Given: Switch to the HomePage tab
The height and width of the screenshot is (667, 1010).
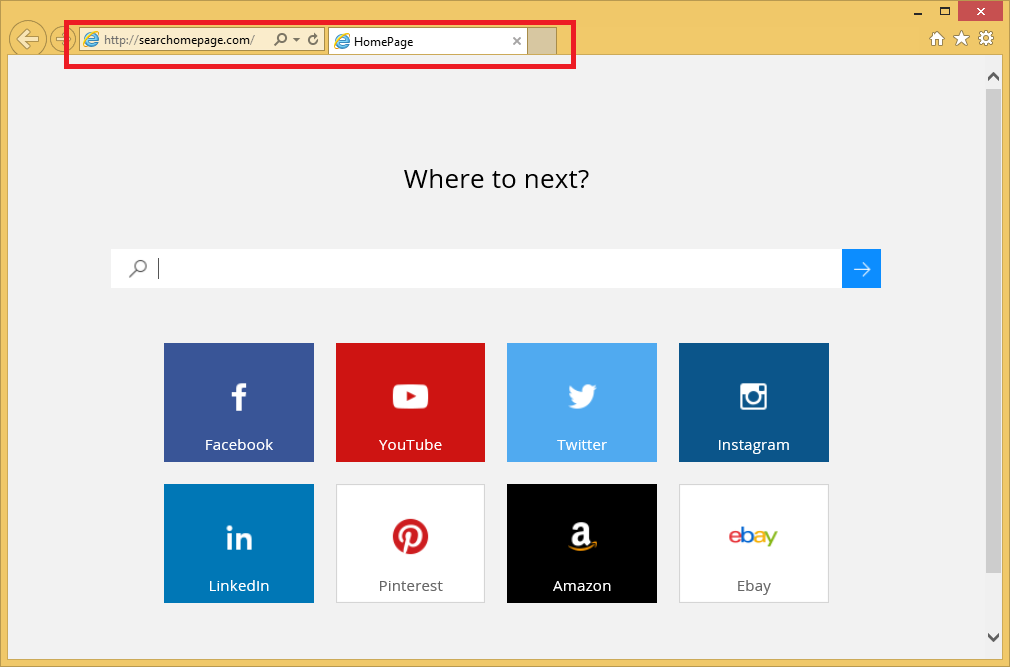Looking at the screenshot, I should click(428, 41).
